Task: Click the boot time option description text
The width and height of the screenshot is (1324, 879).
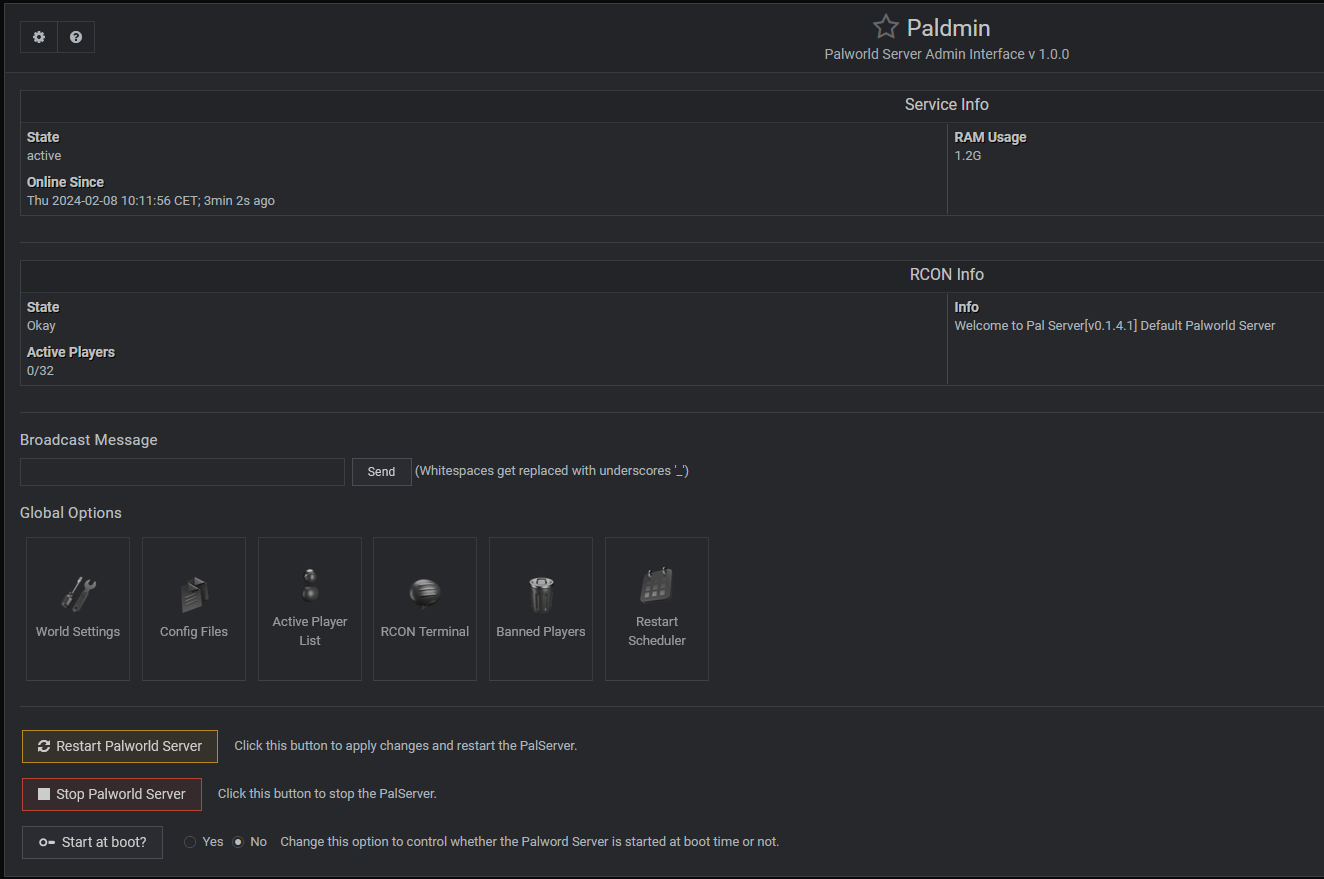Action: (x=530, y=842)
